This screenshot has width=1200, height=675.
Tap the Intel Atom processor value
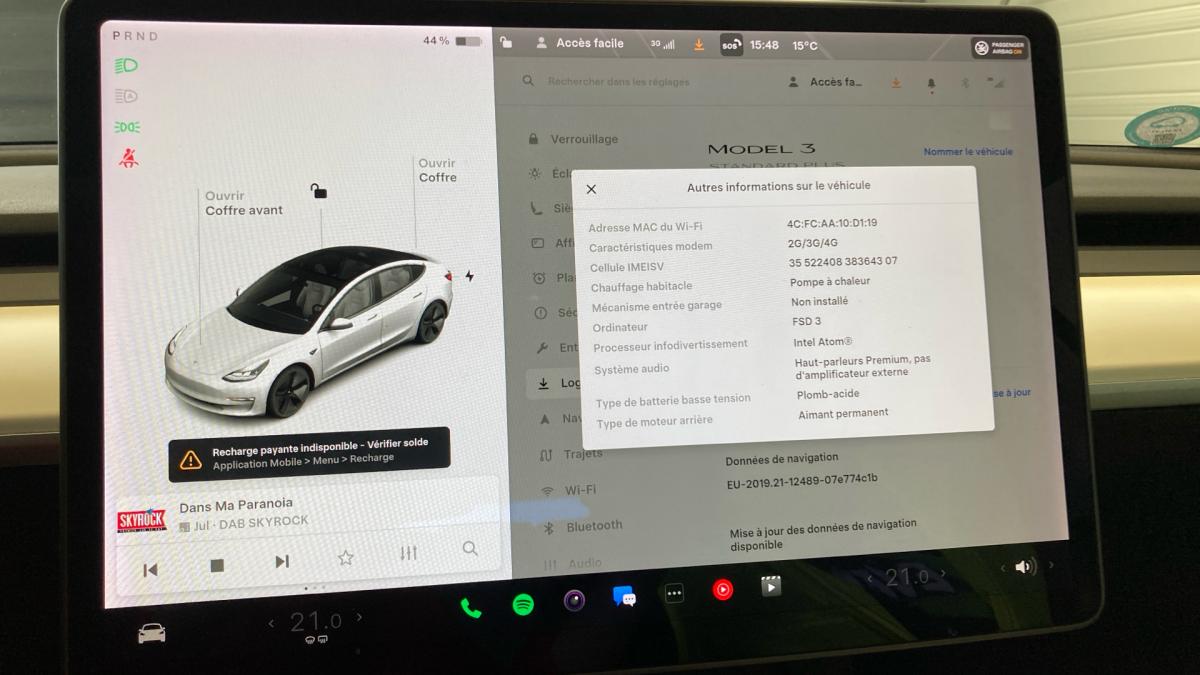pos(823,342)
